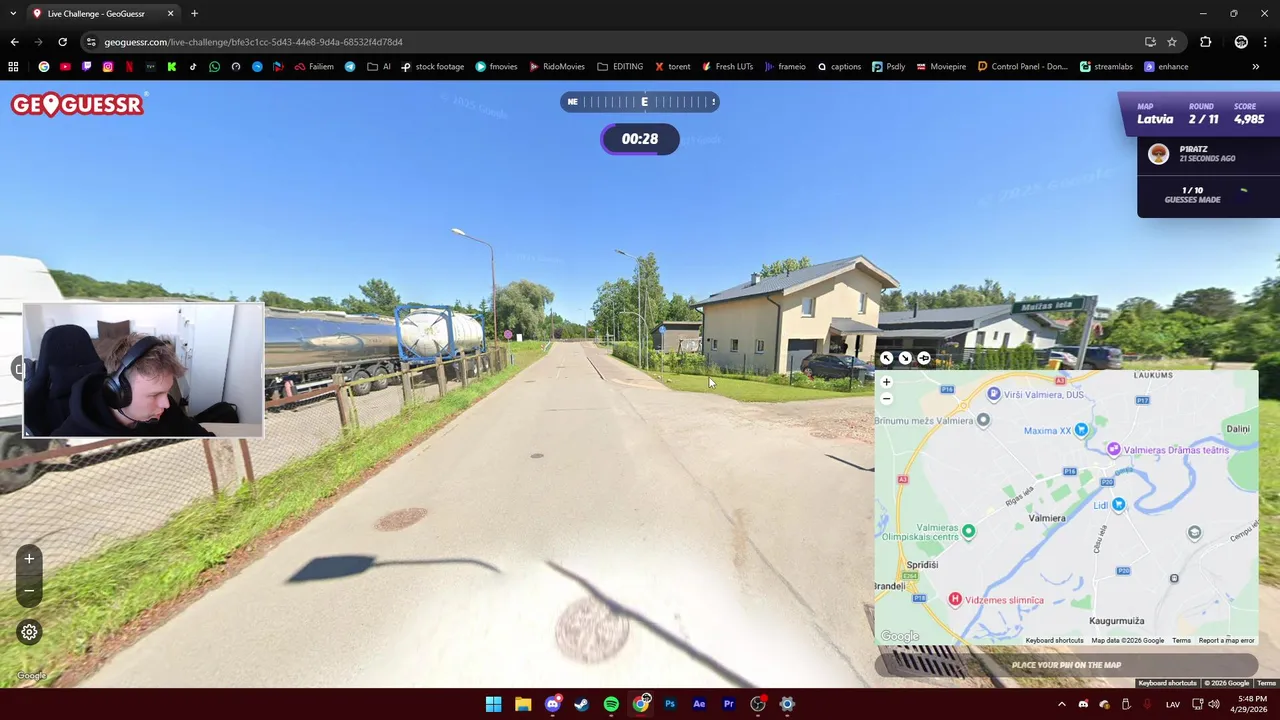Select the player P1RATZ guess entry
Screen dimensions: 1280x720
1208,154
